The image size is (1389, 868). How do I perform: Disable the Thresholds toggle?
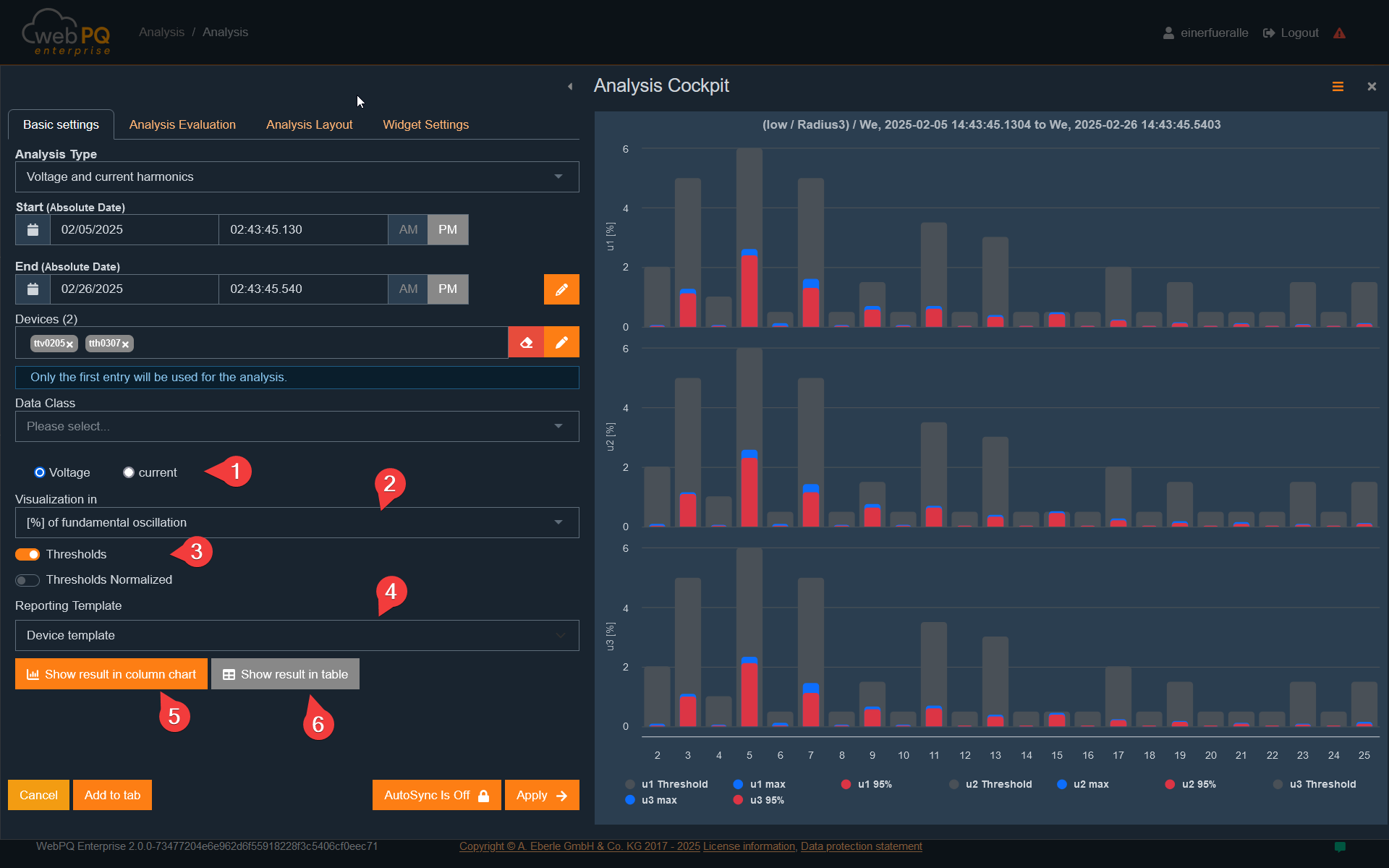click(27, 554)
